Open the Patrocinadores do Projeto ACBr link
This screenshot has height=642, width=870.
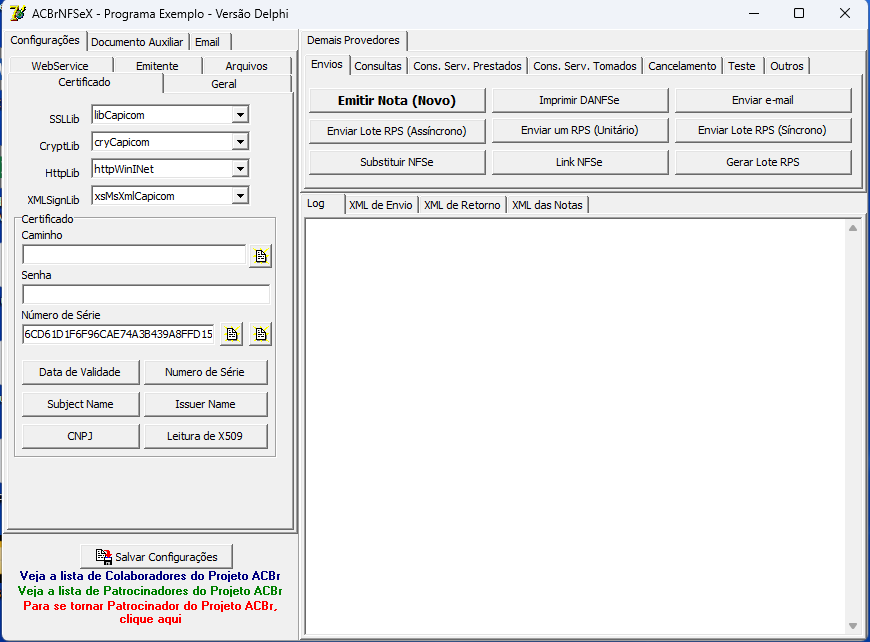150,590
